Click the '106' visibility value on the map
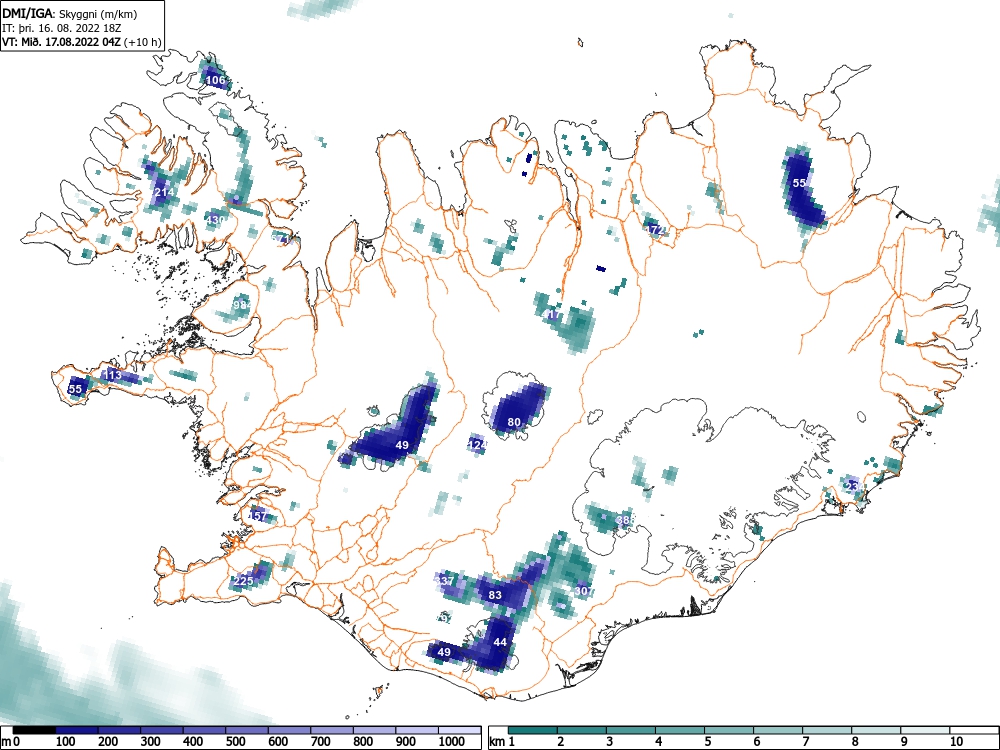This screenshot has width=1000, height=750. click(216, 80)
